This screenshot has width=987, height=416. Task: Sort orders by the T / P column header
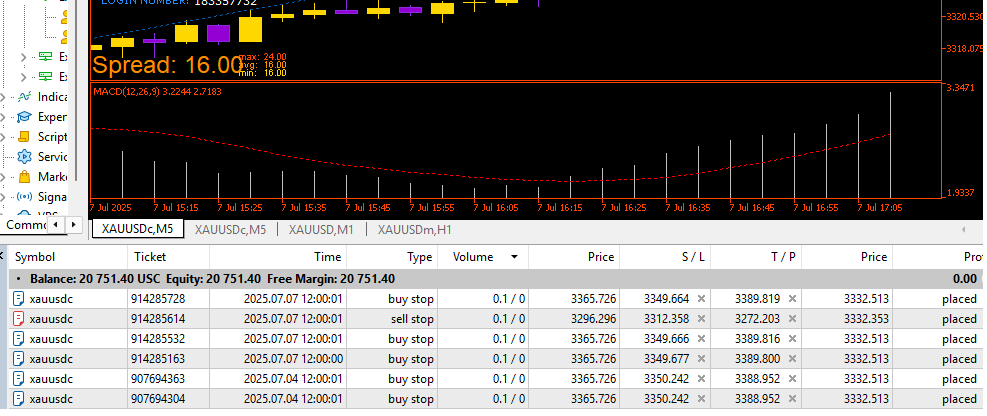tap(756, 257)
